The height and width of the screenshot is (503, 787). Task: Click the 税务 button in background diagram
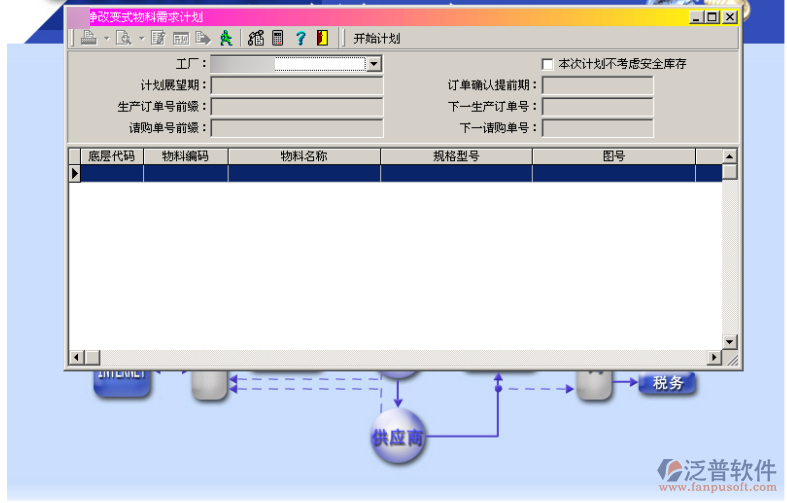(x=668, y=383)
